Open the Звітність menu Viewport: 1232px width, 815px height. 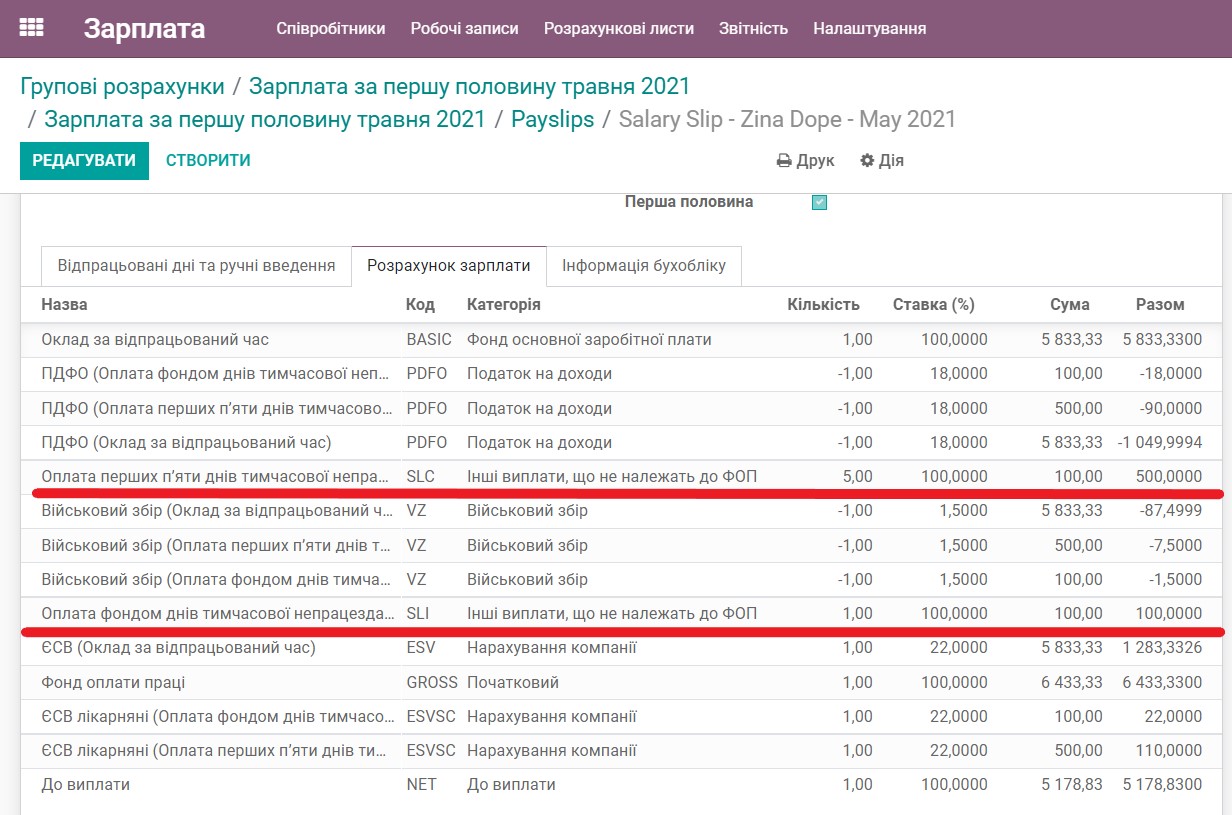coord(753,29)
